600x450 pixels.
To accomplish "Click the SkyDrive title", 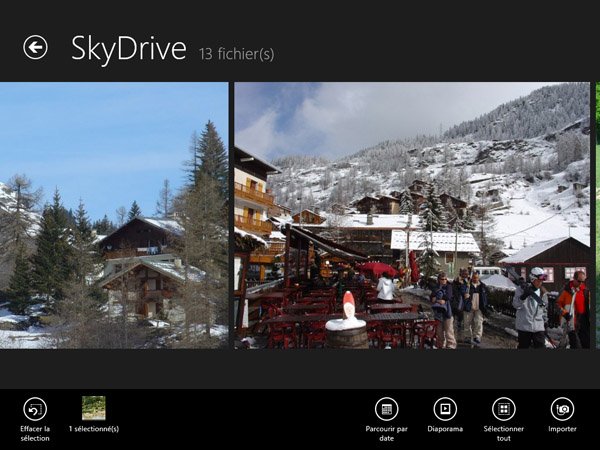I will pyautogui.click(x=129, y=49).
